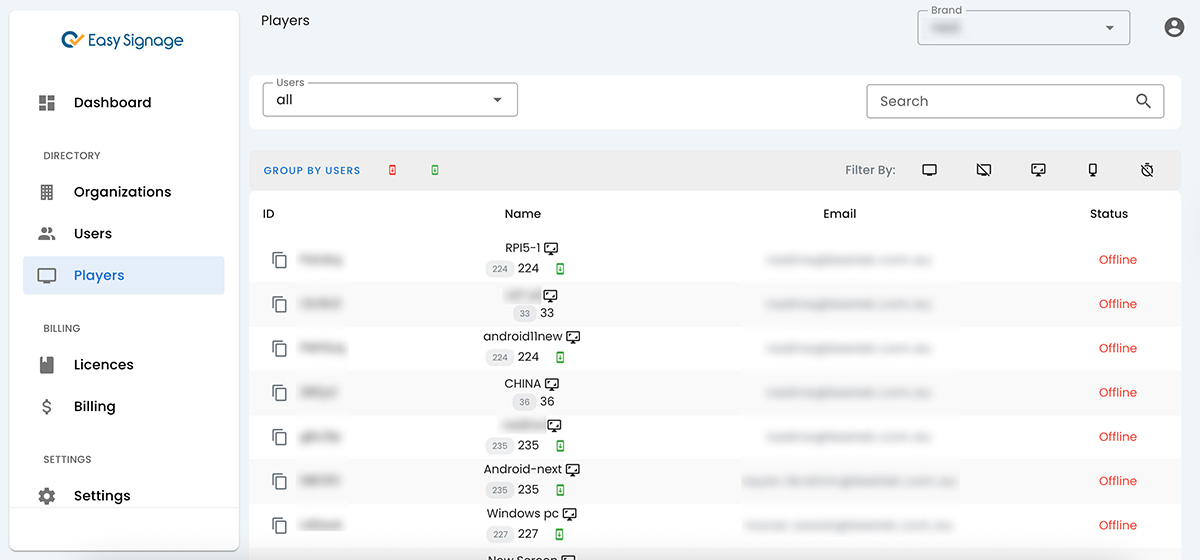Copy the ID of RPI5-1 player

pos(280,260)
